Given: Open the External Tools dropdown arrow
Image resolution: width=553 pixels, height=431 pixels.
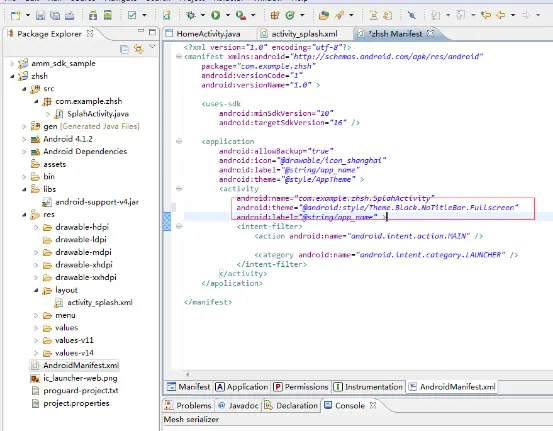Looking at the screenshot, I should click(253, 15).
